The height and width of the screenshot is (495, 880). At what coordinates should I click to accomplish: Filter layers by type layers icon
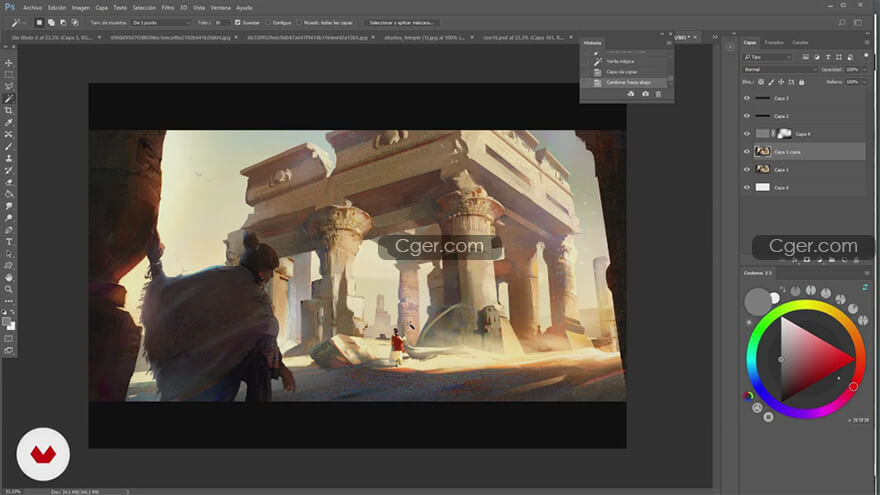[828, 57]
